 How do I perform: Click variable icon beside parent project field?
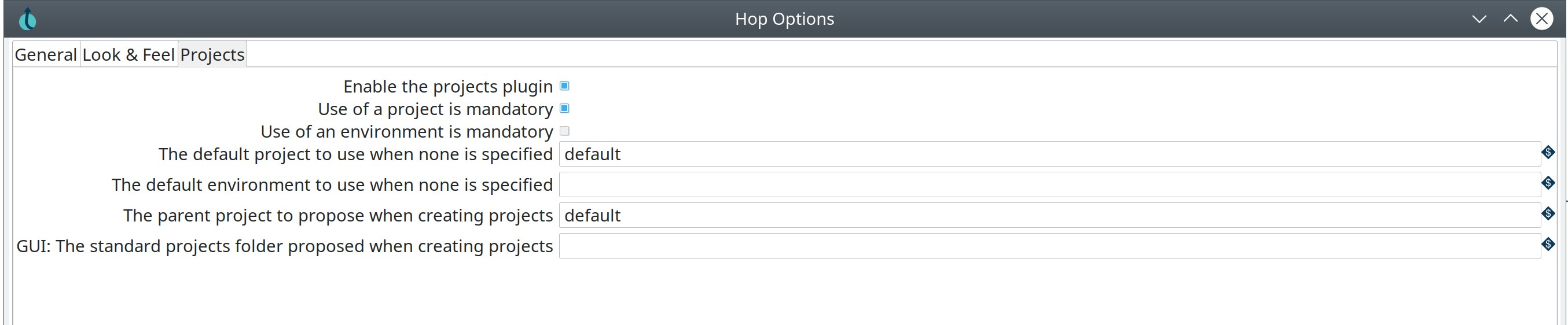pos(1548,213)
